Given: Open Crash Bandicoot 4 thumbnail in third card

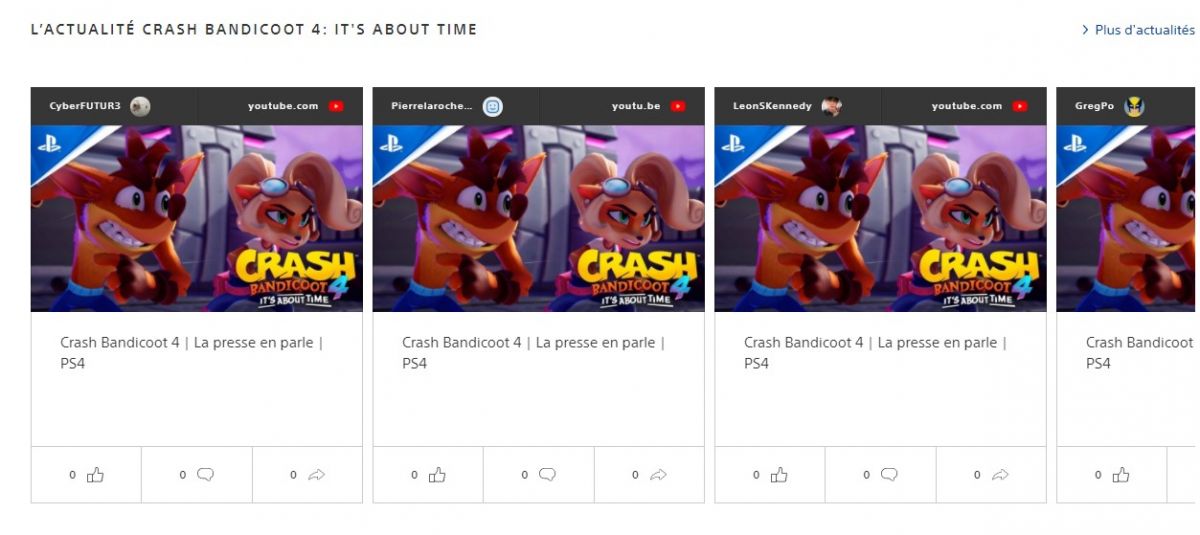Looking at the screenshot, I should pos(880,218).
